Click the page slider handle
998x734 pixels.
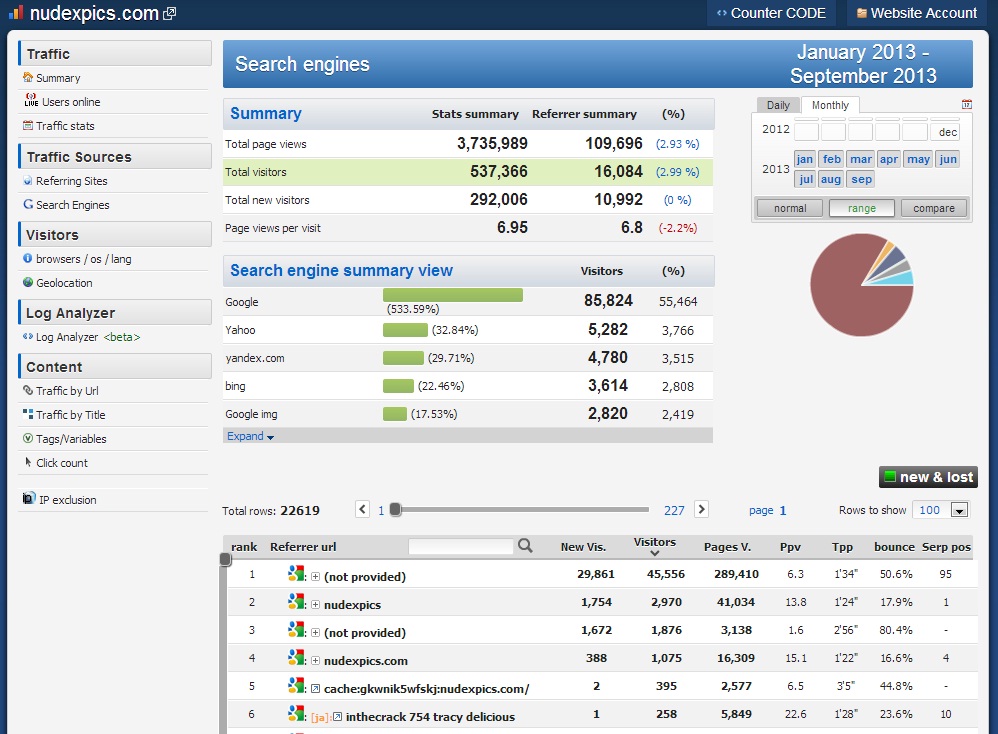395,509
